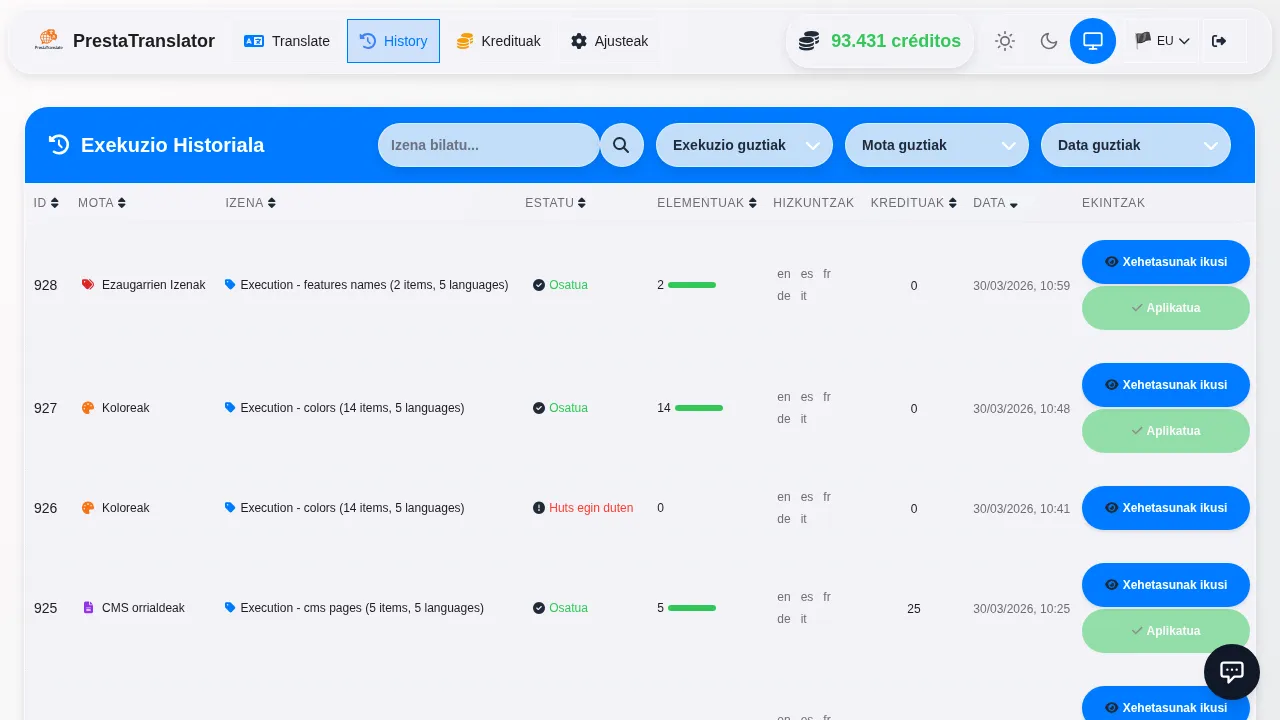Open the Kredituak menu item
Screen dimensions: 1280x720
pos(498,41)
